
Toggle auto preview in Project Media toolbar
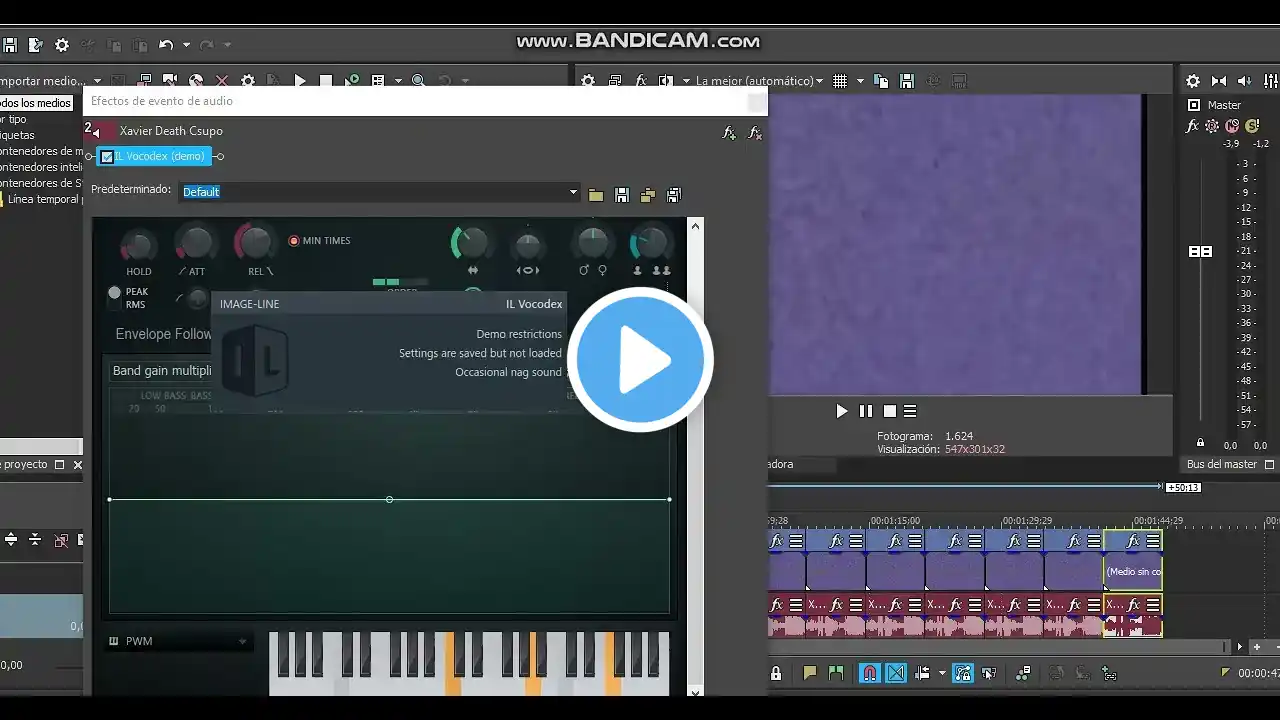pyautogui.click(x=352, y=81)
